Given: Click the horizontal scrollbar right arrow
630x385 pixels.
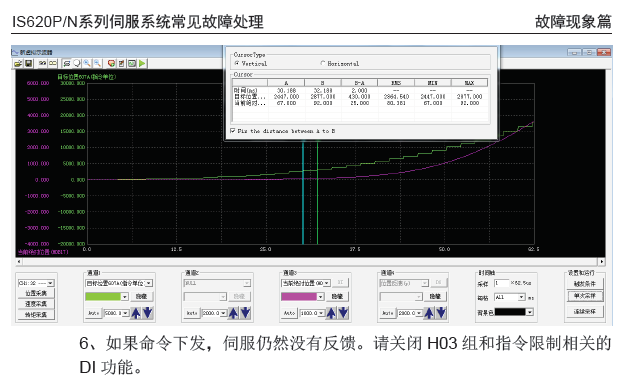Looking at the screenshot, I should tap(601, 262).
